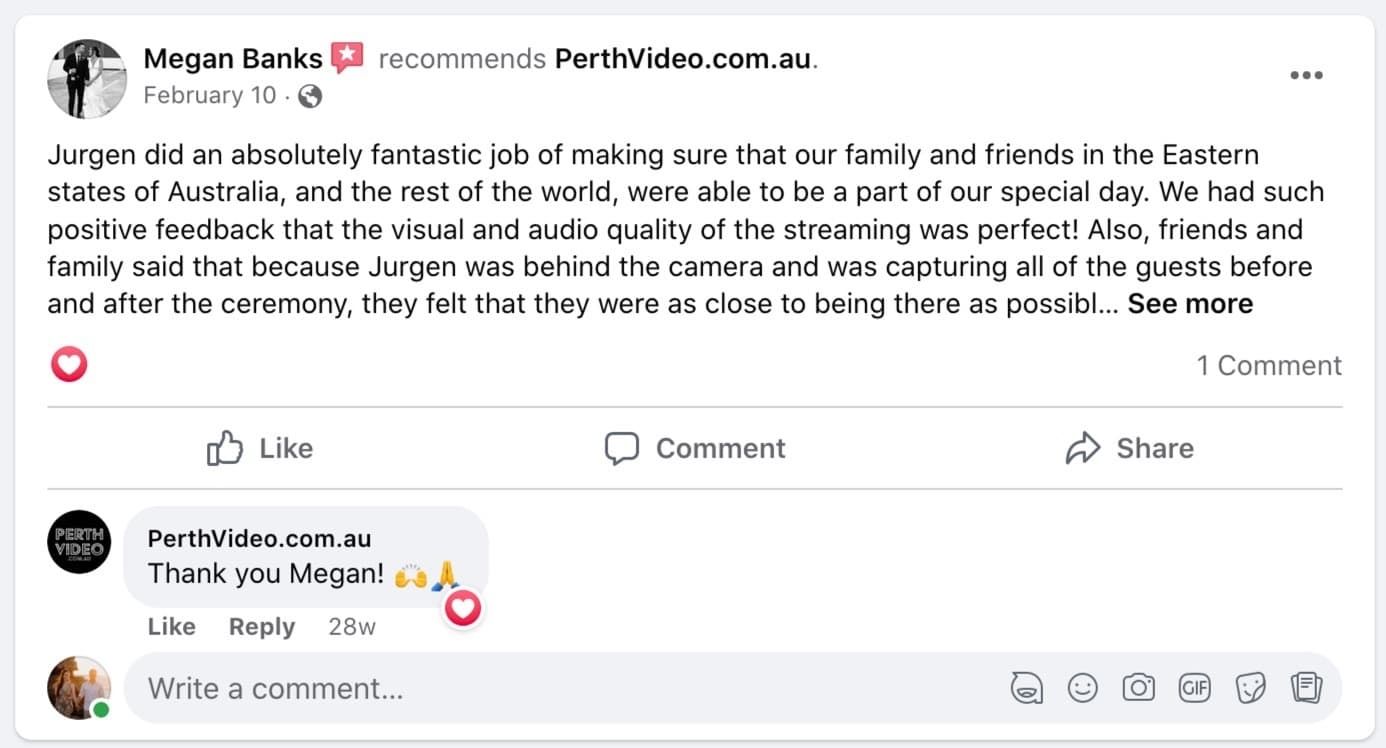View the heart reaction on the post
The width and height of the screenshot is (1386, 748).
pos(69,365)
